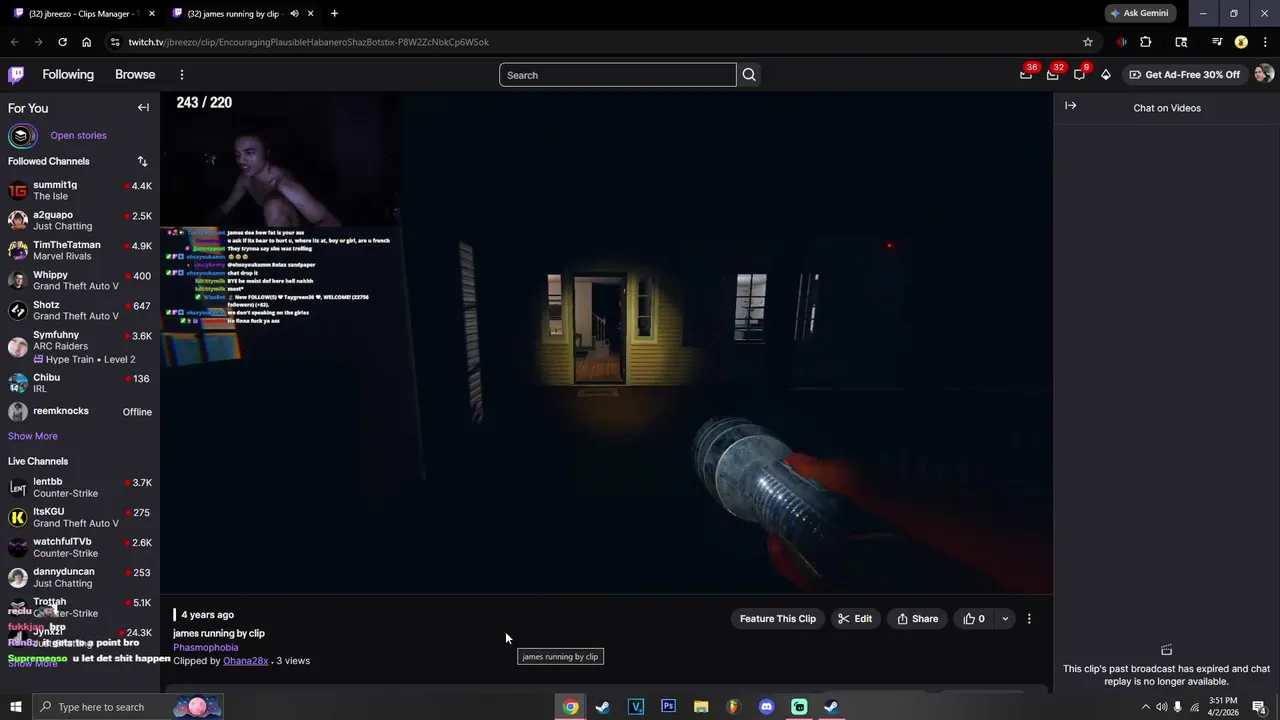
Task: Open media controls music-note icon
Action: [1217, 42]
